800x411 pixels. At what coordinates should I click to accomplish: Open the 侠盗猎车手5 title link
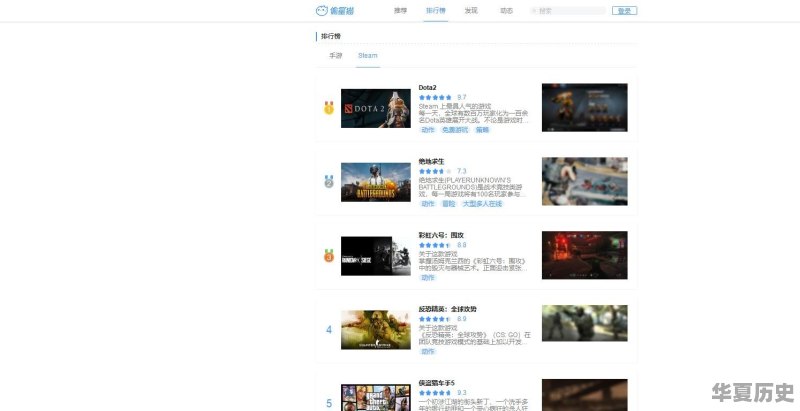coord(437,383)
